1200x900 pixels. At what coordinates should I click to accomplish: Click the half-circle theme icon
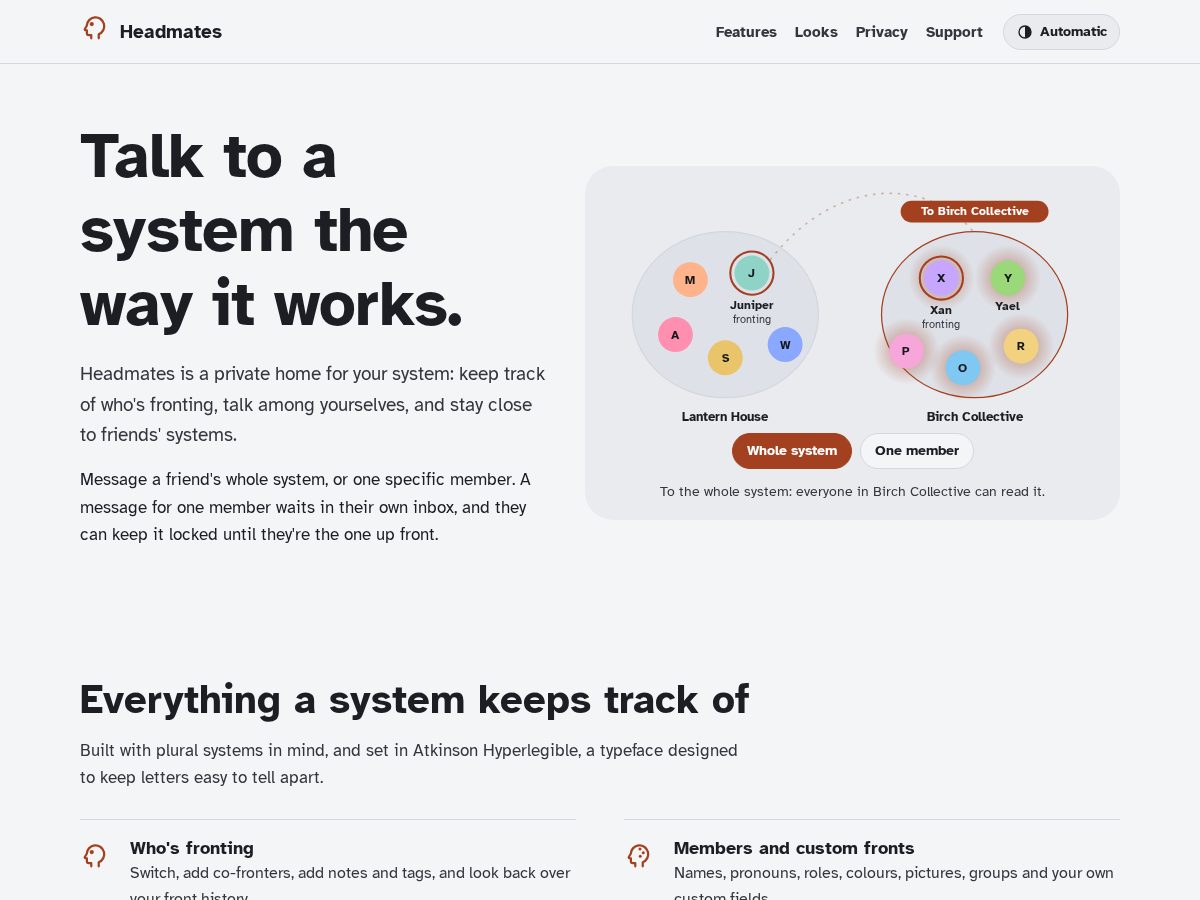point(1025,32)
